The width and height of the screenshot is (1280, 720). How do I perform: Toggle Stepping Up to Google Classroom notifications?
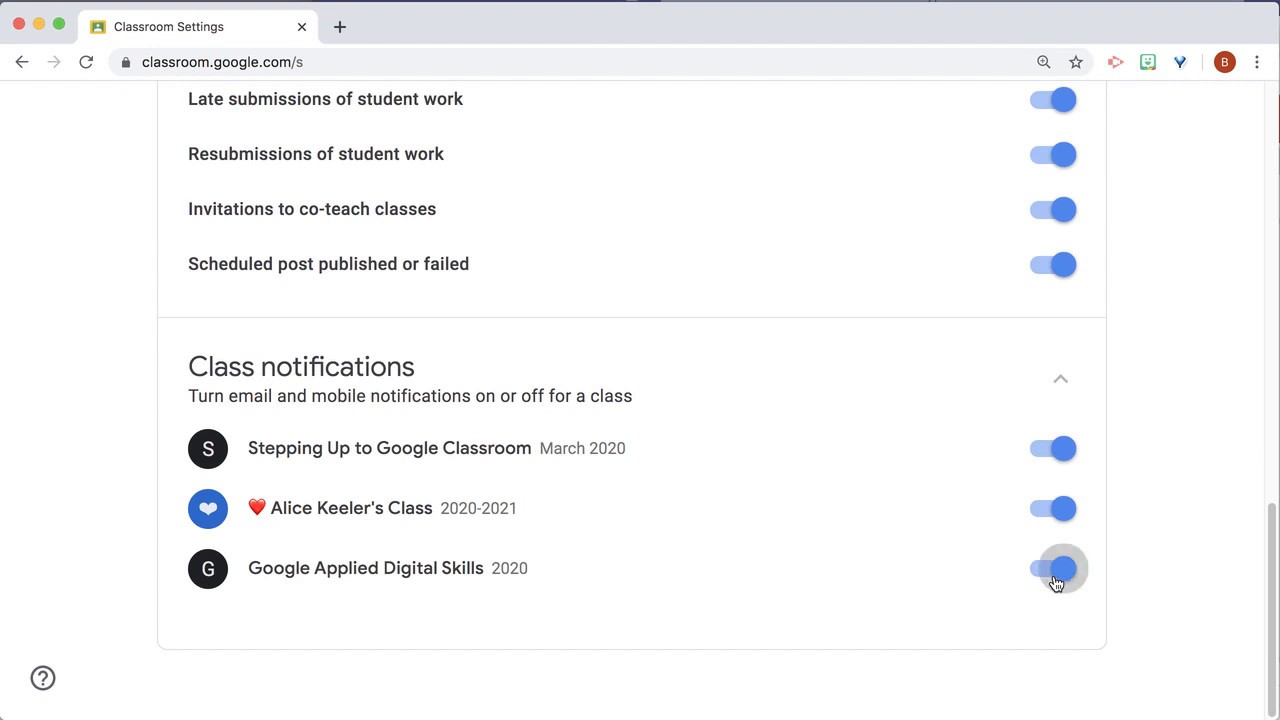click(x=1053, y=448)
